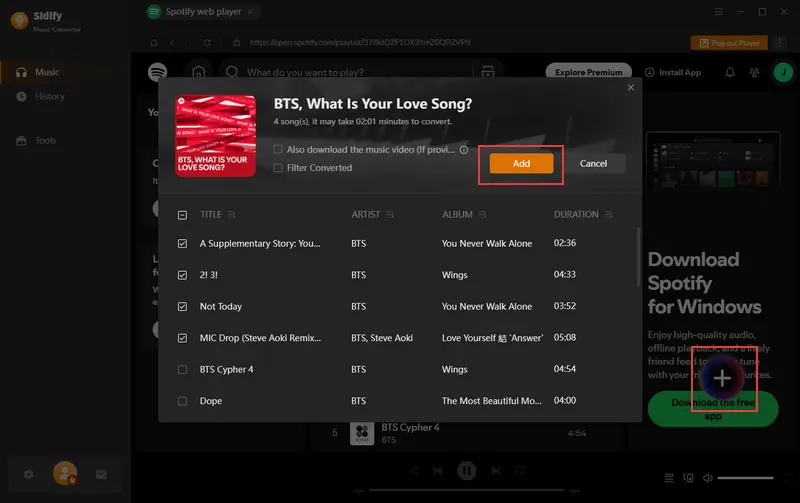Adjust the volume slider

pos(745,478)
